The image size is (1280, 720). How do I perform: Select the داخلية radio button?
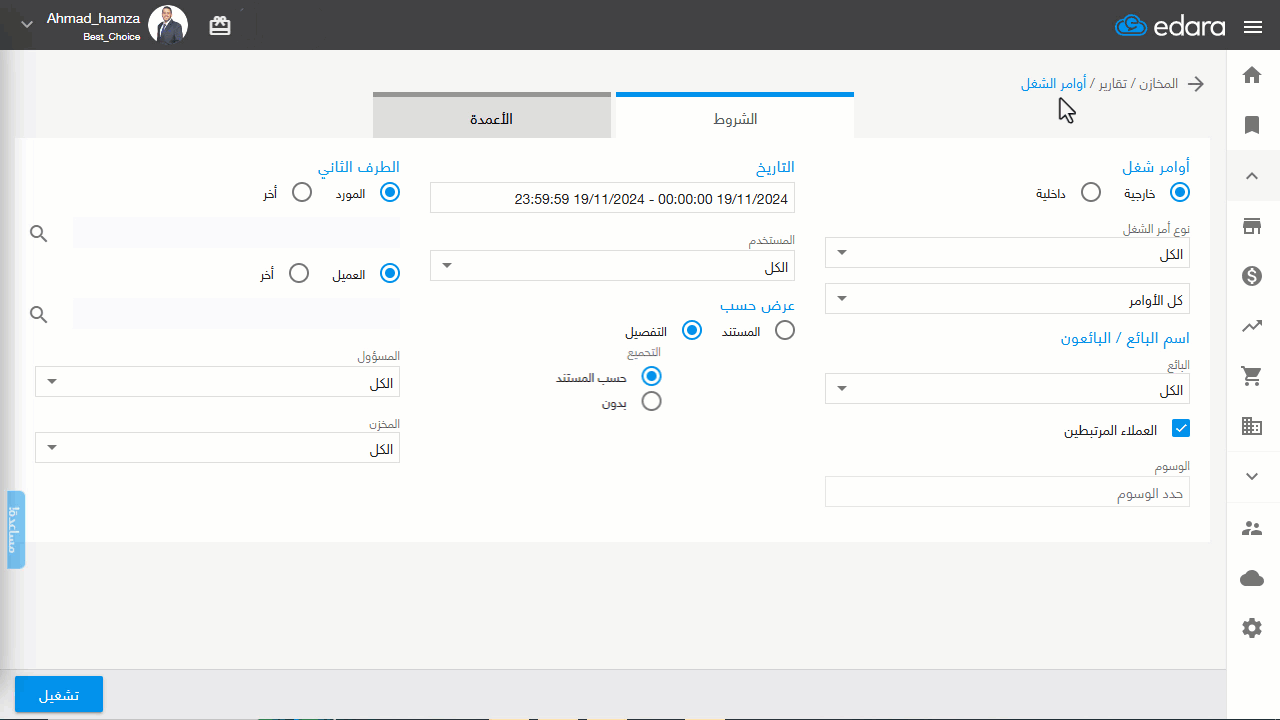1092,192
